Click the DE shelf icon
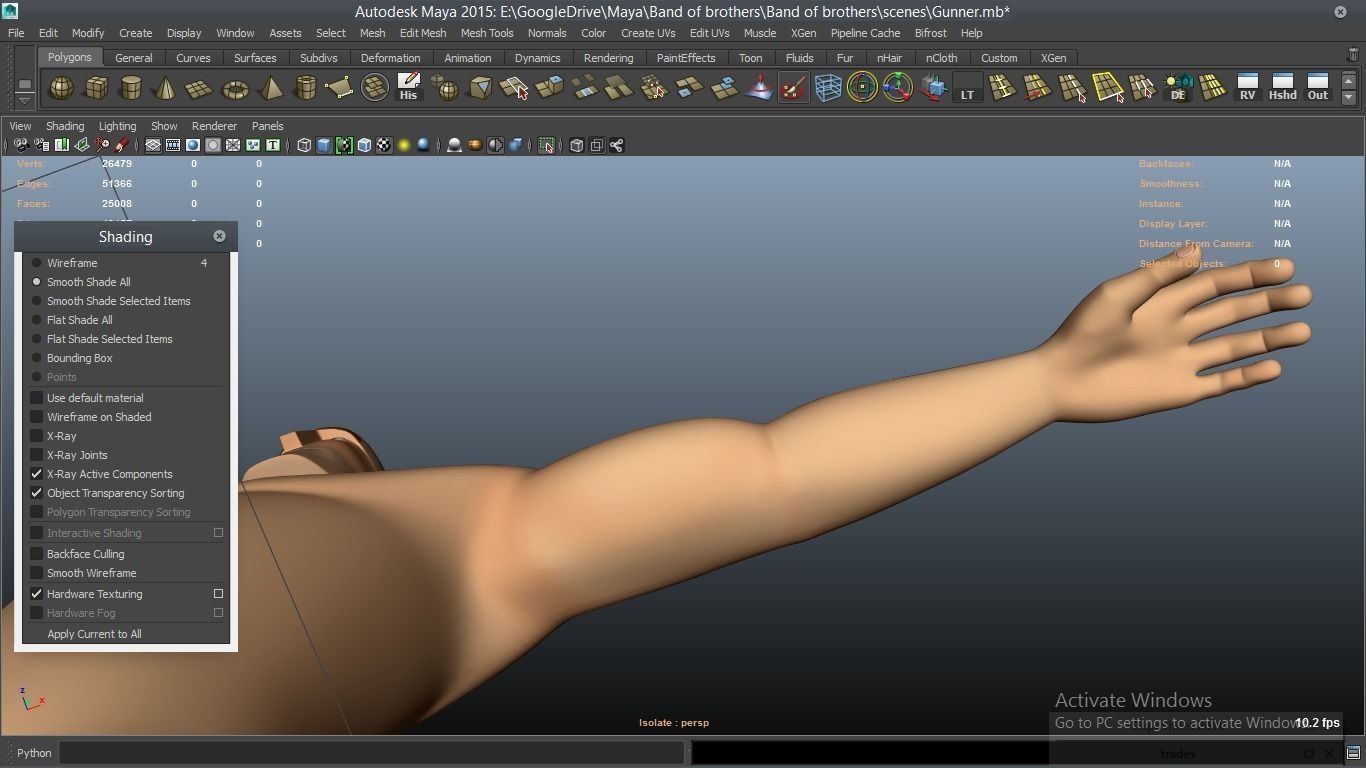The image size is (1366, 768). click(1177, 88)
